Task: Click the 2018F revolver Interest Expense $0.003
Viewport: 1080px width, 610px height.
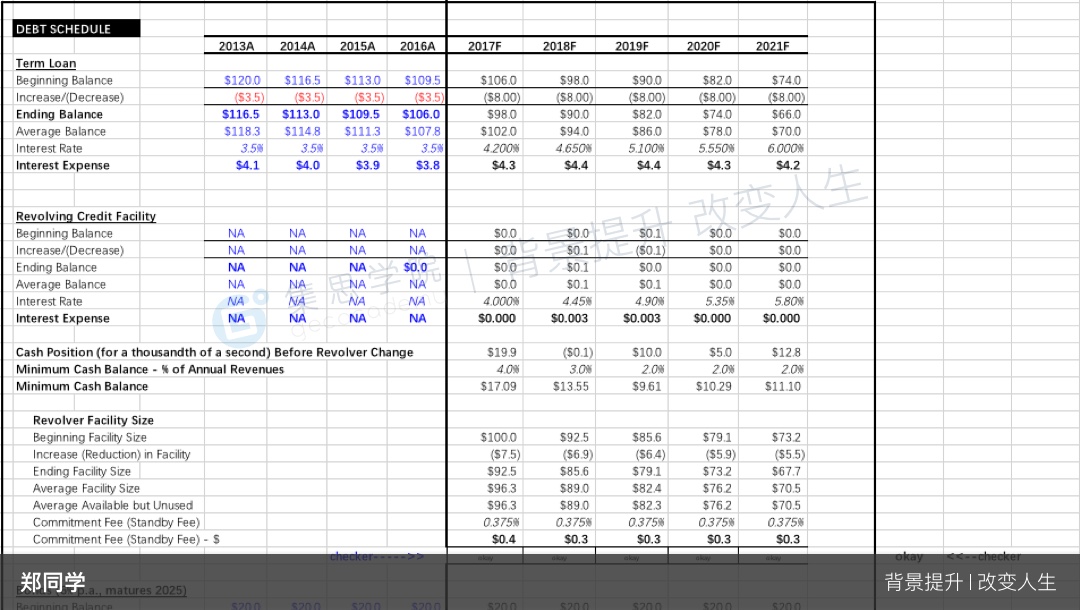Action: point(570,319)
